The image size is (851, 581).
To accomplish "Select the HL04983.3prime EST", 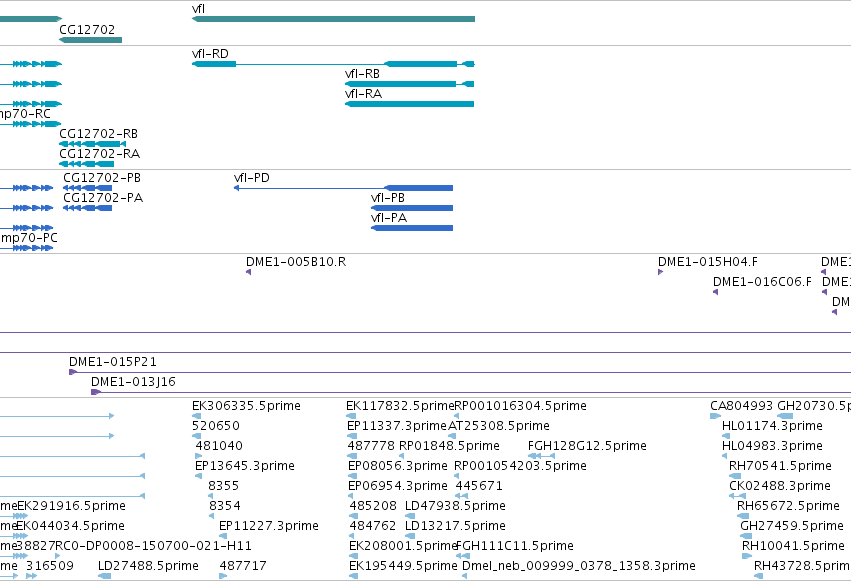I will [x=725, y=456].
